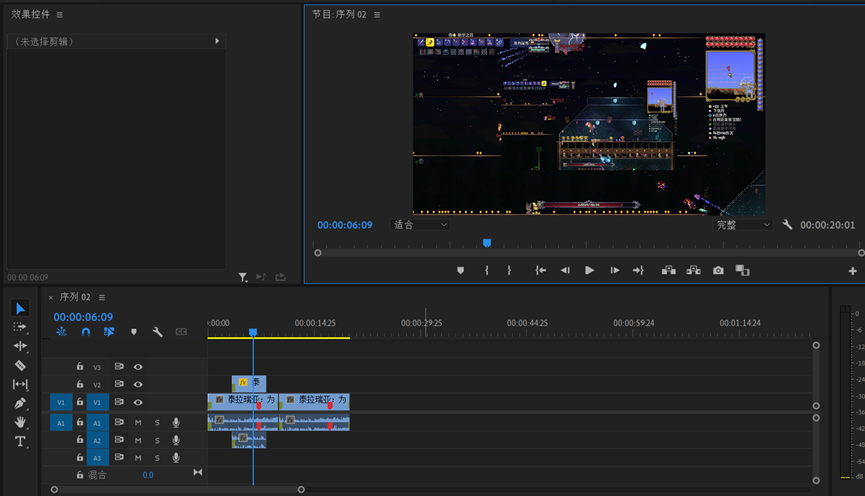
Task: Select the Razor tool in the toolbar
Action: coord(20,365)
